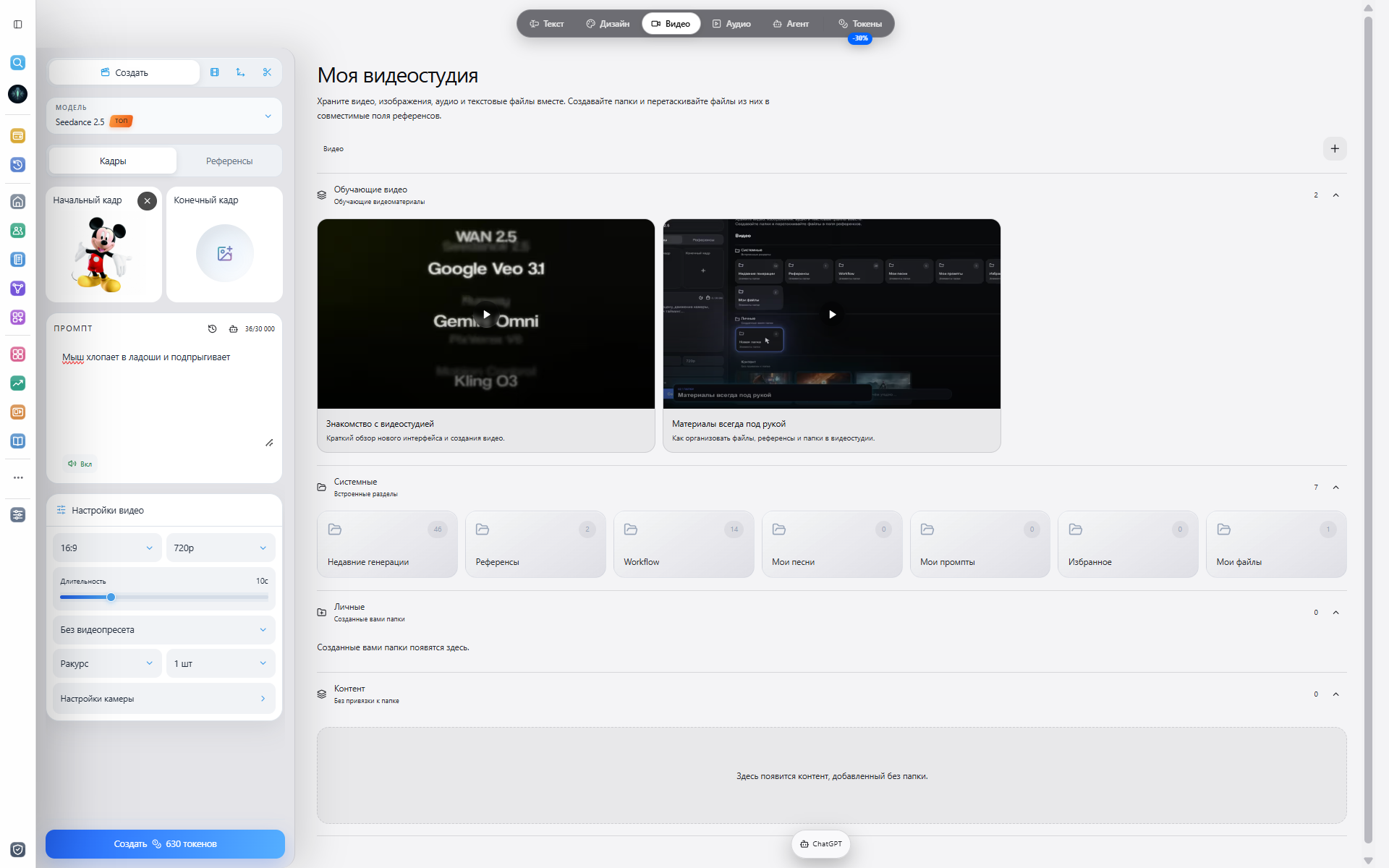Open prompt history clock icon
Screen dimensions: 1389x868
tap(212, 328)
